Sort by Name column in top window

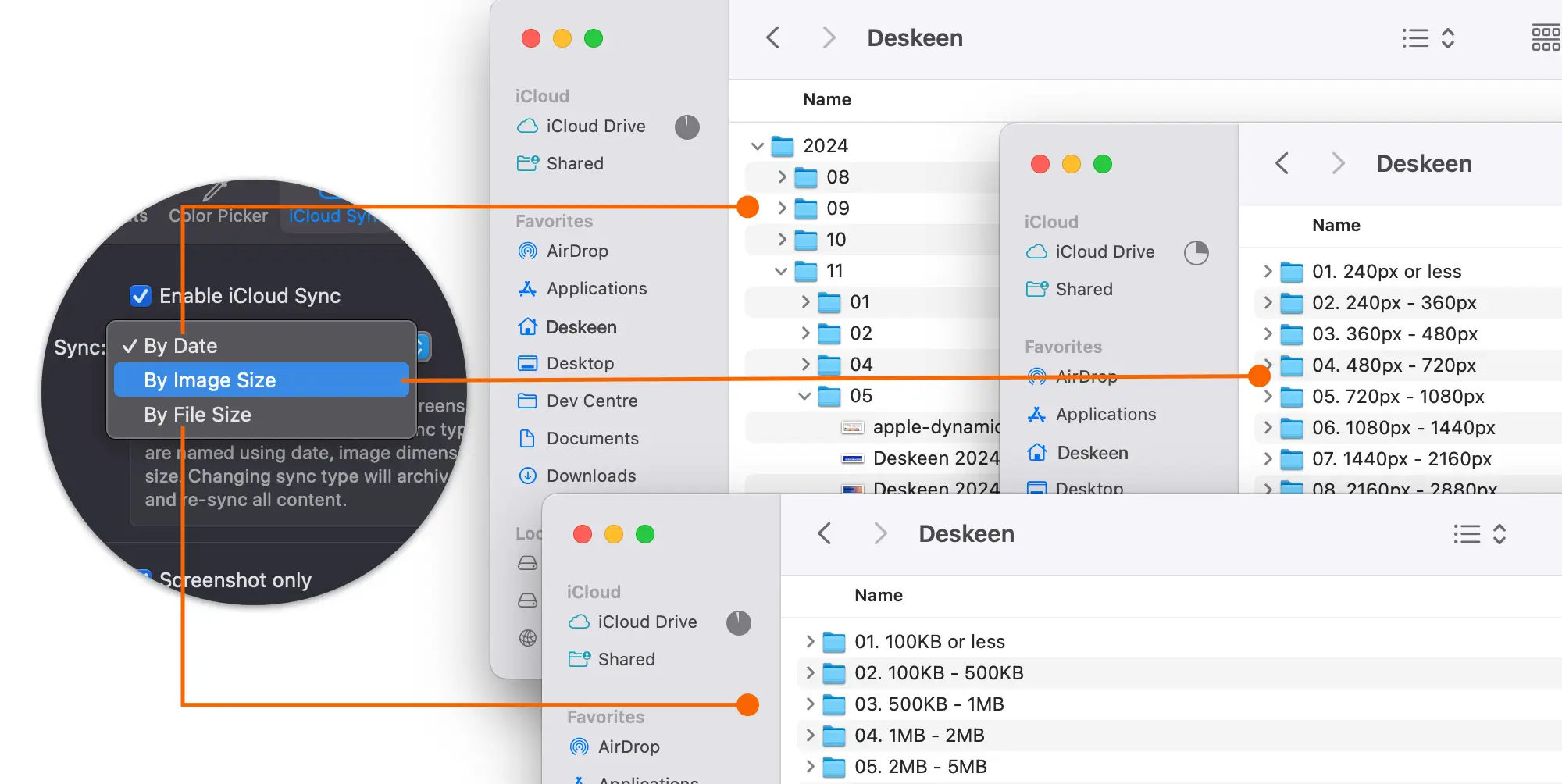tap(827, 99)
